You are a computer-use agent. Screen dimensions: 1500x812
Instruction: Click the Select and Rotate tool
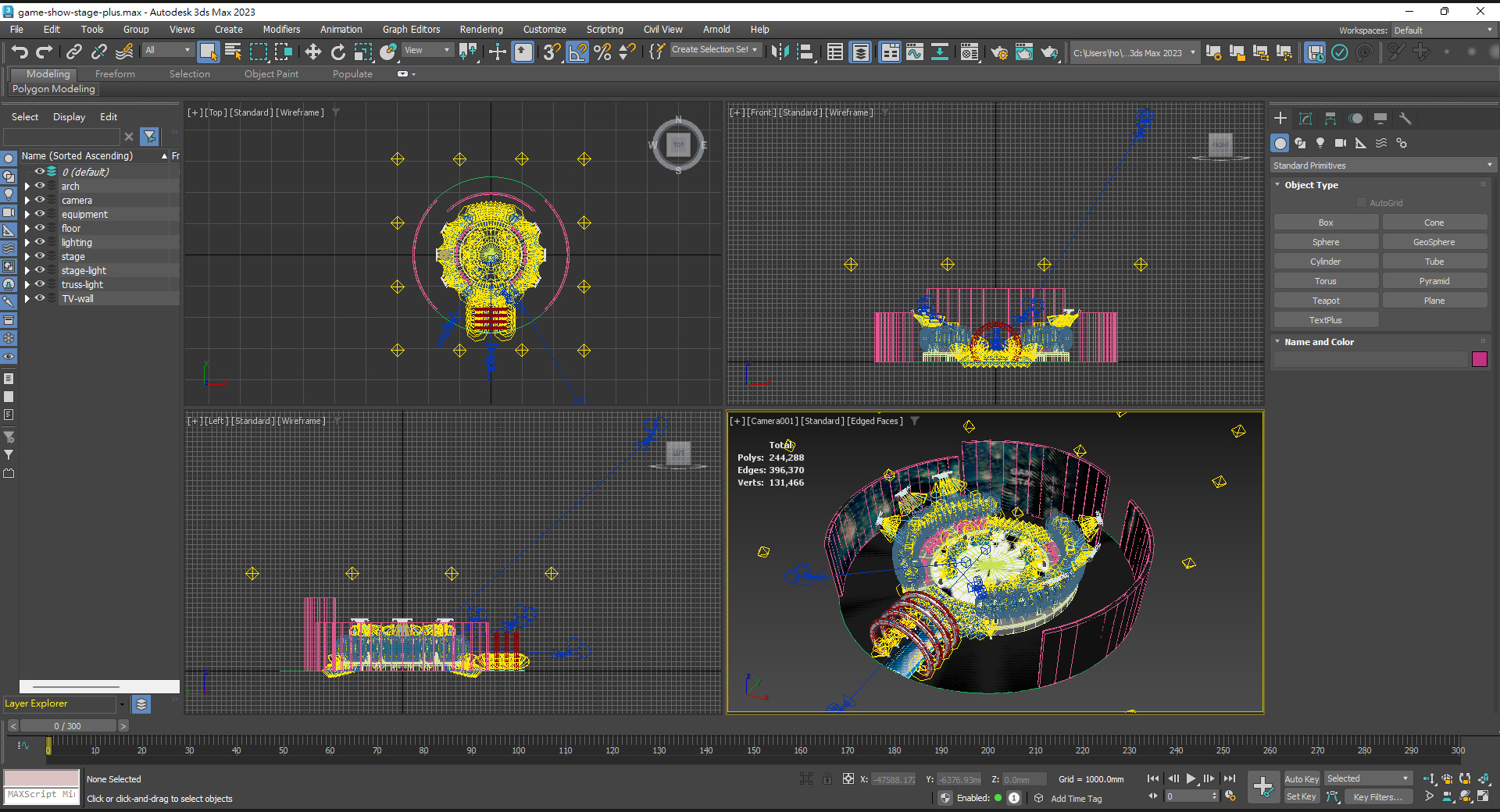click(337, 52)
